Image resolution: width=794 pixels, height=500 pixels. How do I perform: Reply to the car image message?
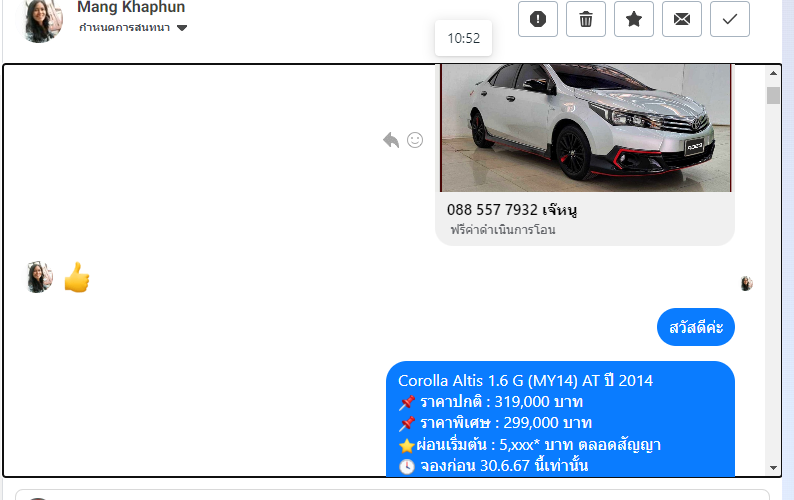[x=391, y=140]
